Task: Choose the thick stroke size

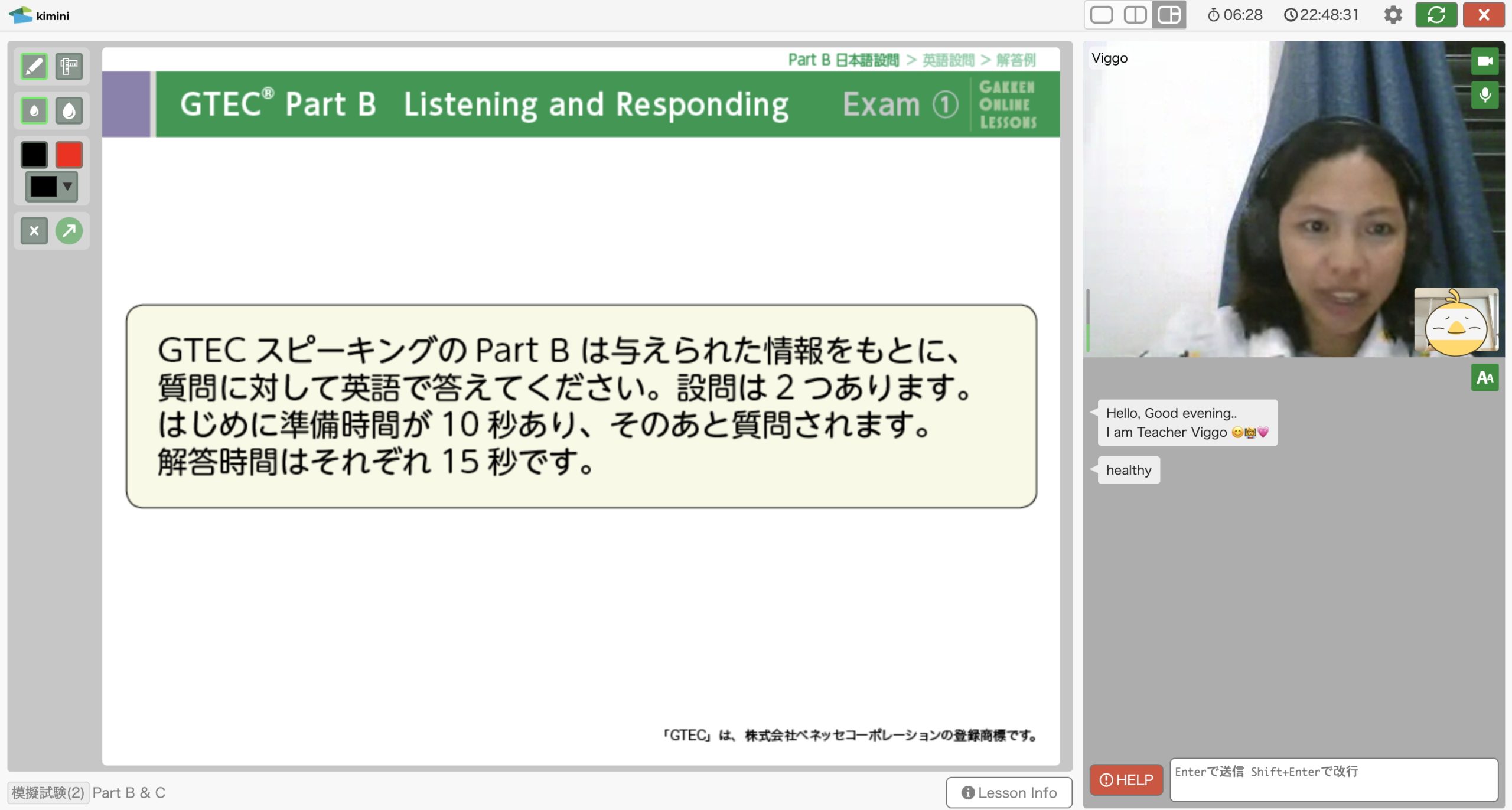Action: tap(69, 110)
